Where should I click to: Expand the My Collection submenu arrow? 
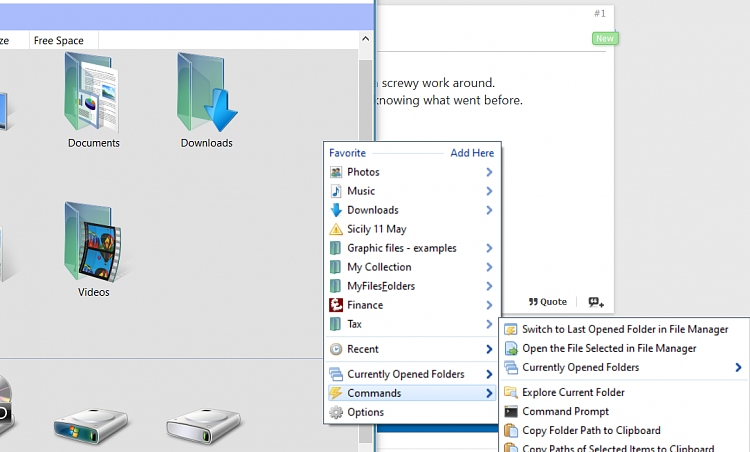(x=489, y=267)
